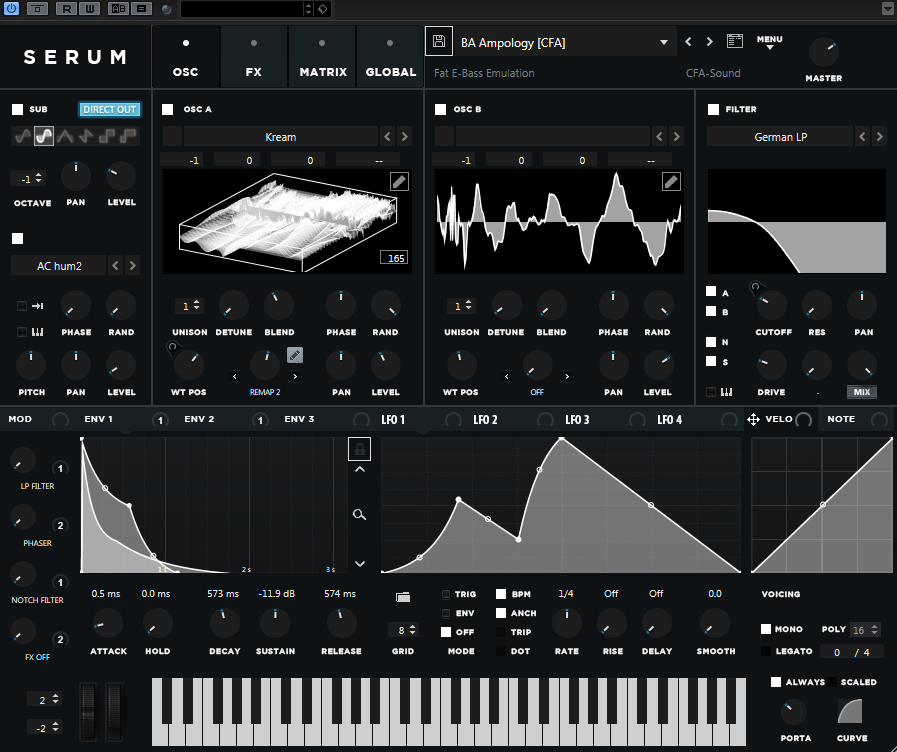Open the preset browser icon beside MENU
This screenshot has height=752, width=897.
point(735,41)
